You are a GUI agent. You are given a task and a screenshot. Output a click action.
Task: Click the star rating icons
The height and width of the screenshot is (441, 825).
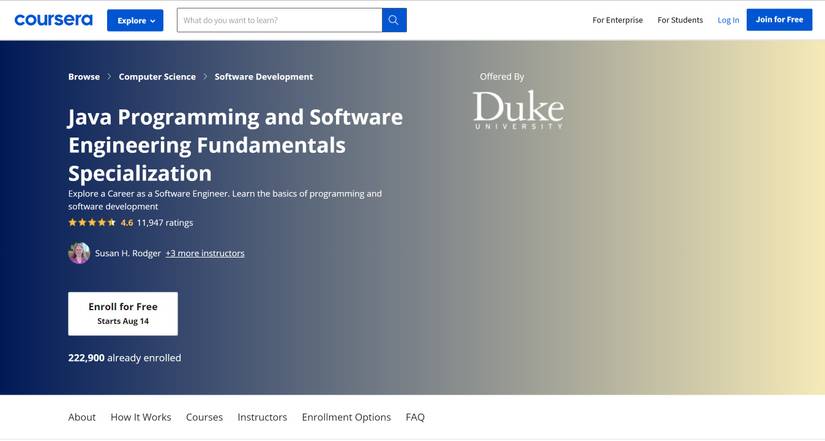(x=92, y=223)
